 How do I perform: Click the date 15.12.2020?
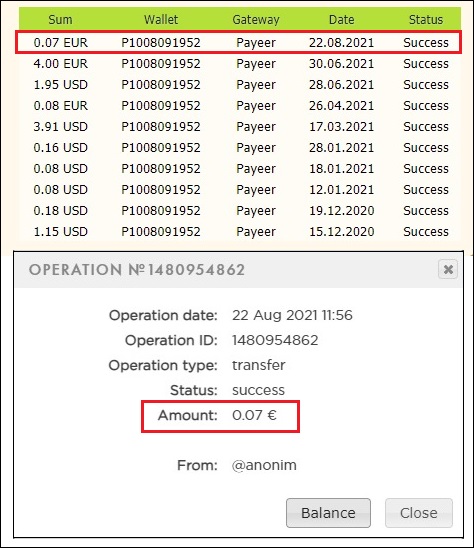pos(342,231)
